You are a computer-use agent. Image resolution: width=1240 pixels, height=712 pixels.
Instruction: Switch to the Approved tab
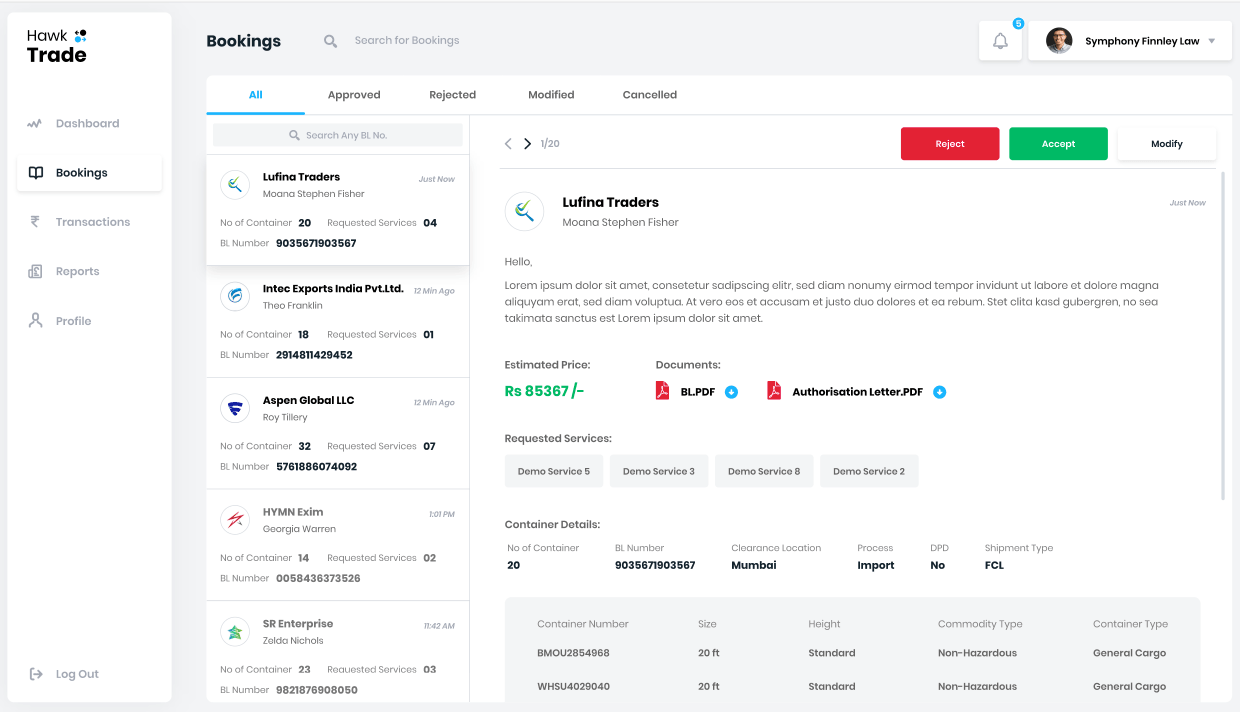354,95
